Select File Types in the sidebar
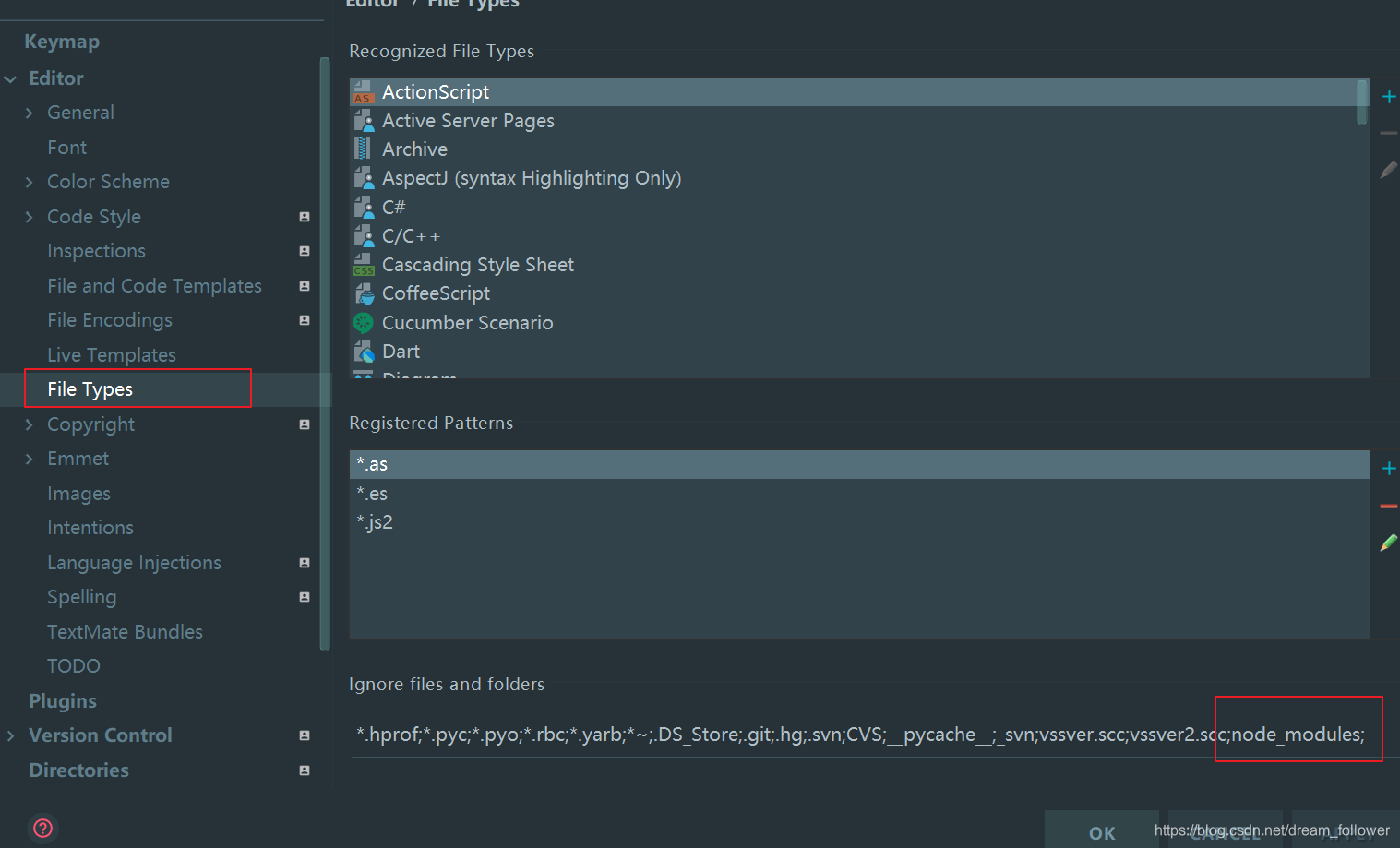1400x848 pixels. point(90,389)
